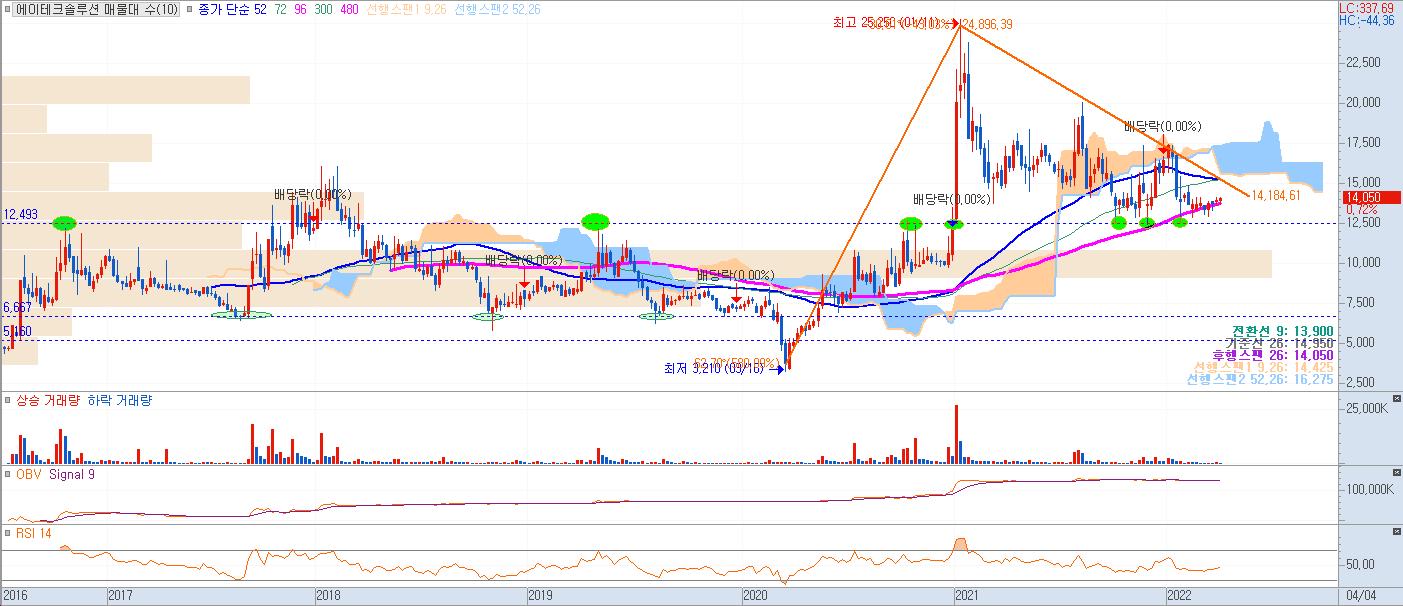Click the Signal 9 indicator label
The image size is (1403, 606).
[72, 474]
